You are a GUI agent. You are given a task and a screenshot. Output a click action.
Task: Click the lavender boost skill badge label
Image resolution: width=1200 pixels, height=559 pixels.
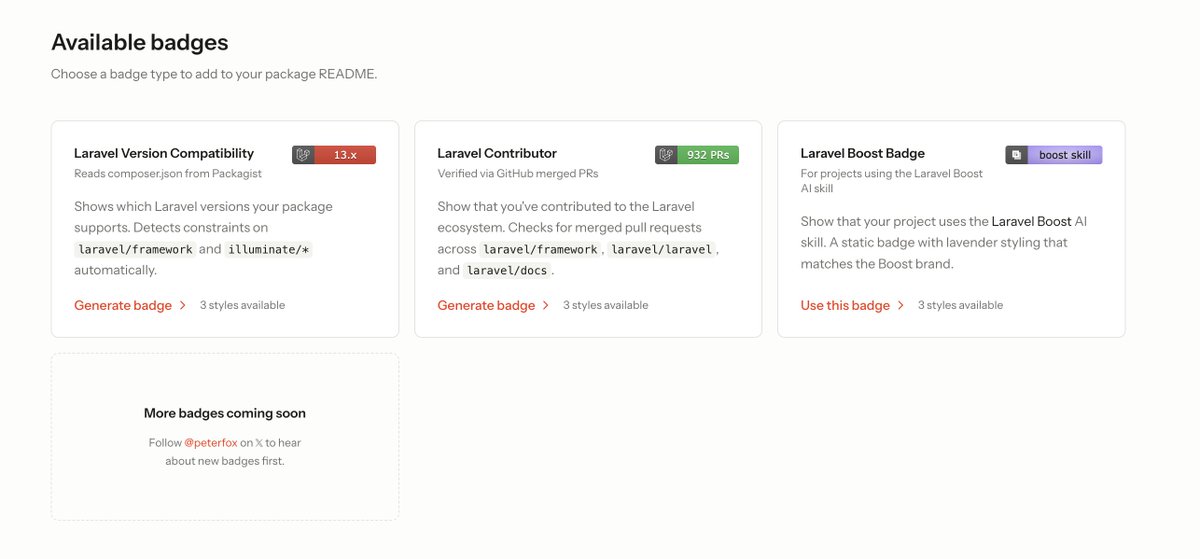(1065, 155)
